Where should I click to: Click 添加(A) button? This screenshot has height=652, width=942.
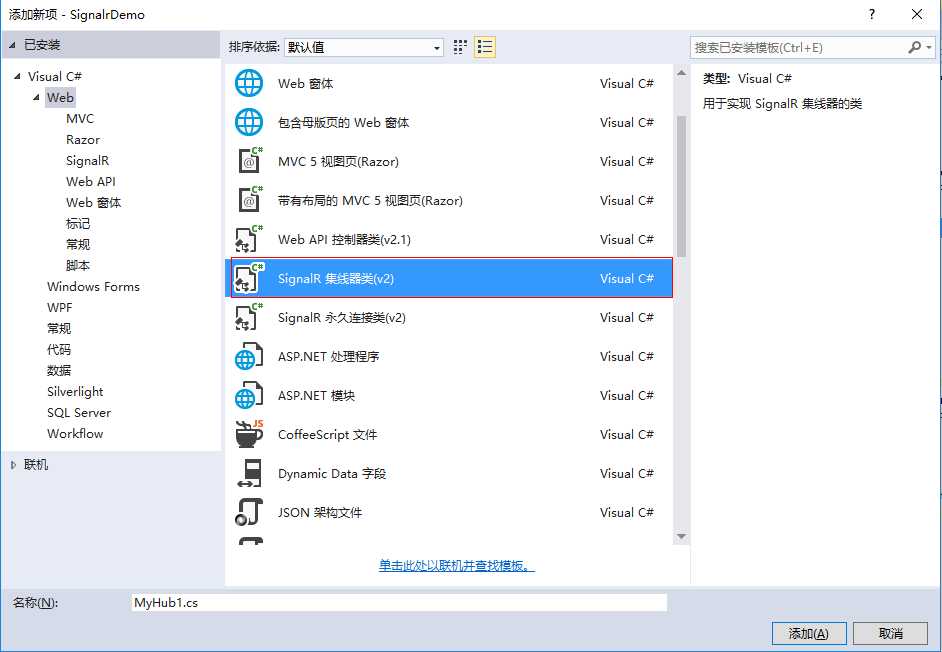pyautogui.click(x=809, y=633)
